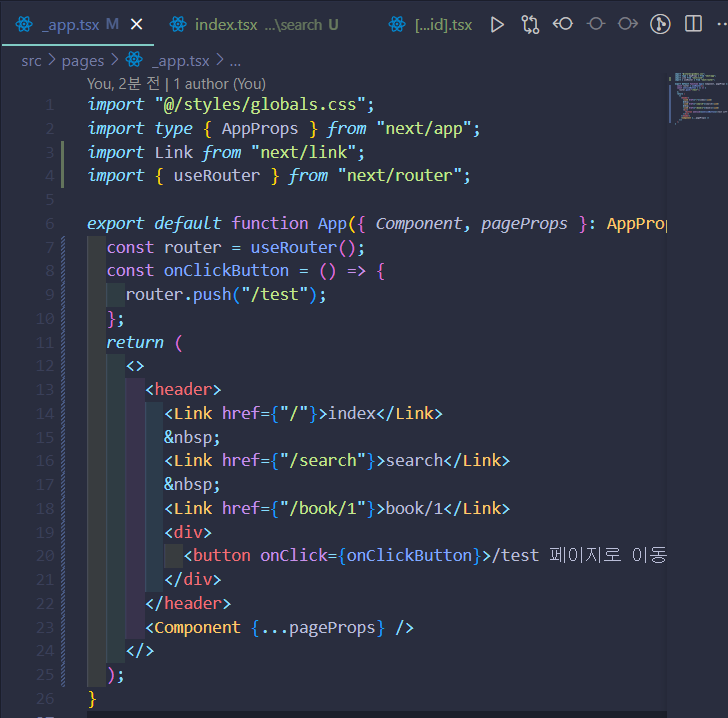Click the _app.tsx breadcrumb item
This screenshot has height=718, width=728.
point(168,60)
